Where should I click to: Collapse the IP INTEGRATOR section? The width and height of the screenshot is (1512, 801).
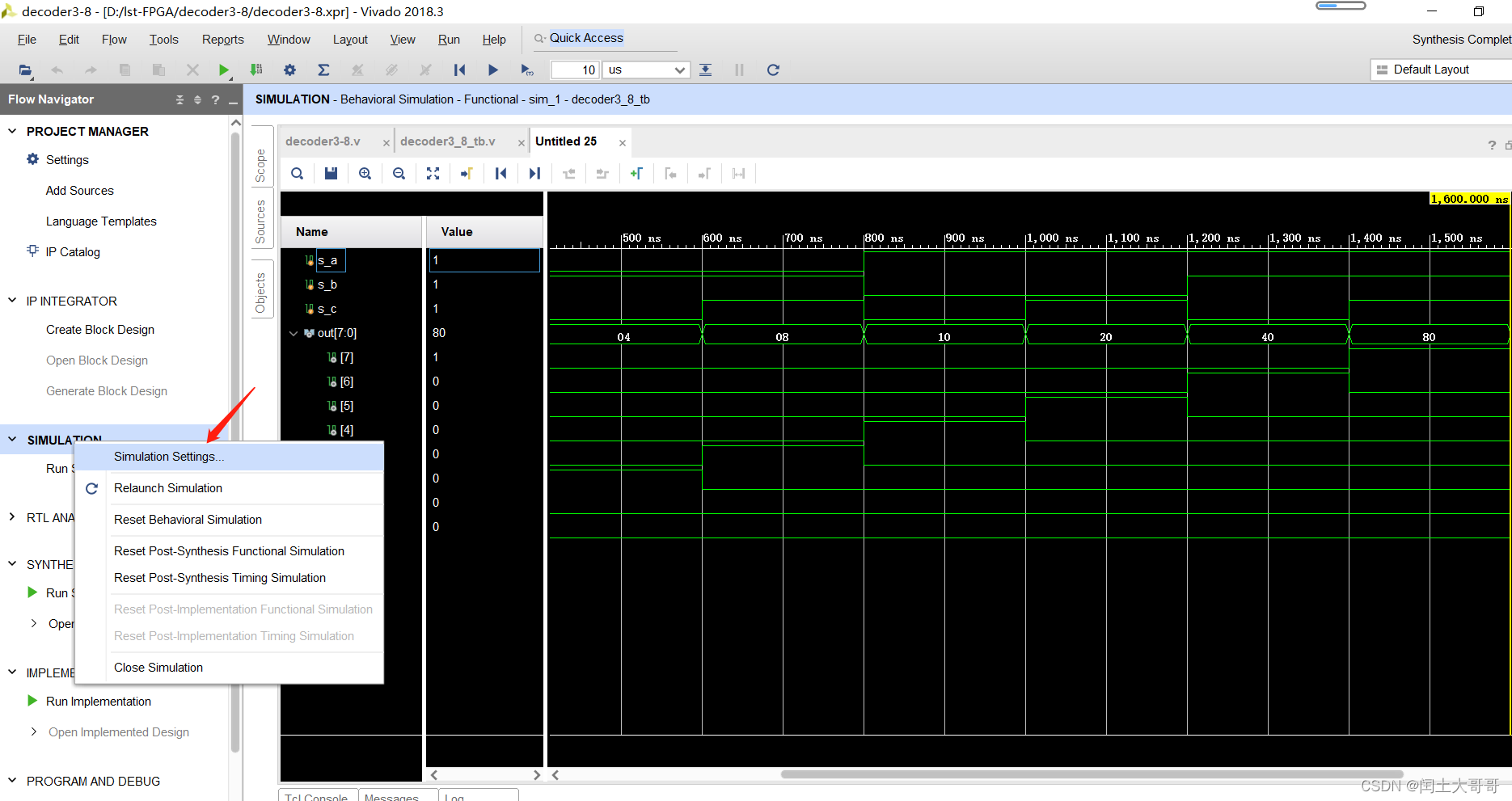12,301
